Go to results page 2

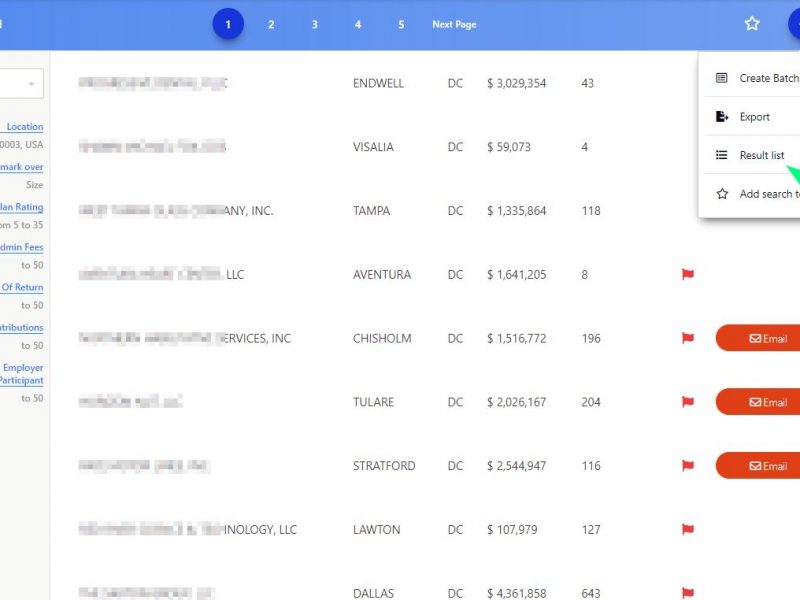[x=271, y=24]
